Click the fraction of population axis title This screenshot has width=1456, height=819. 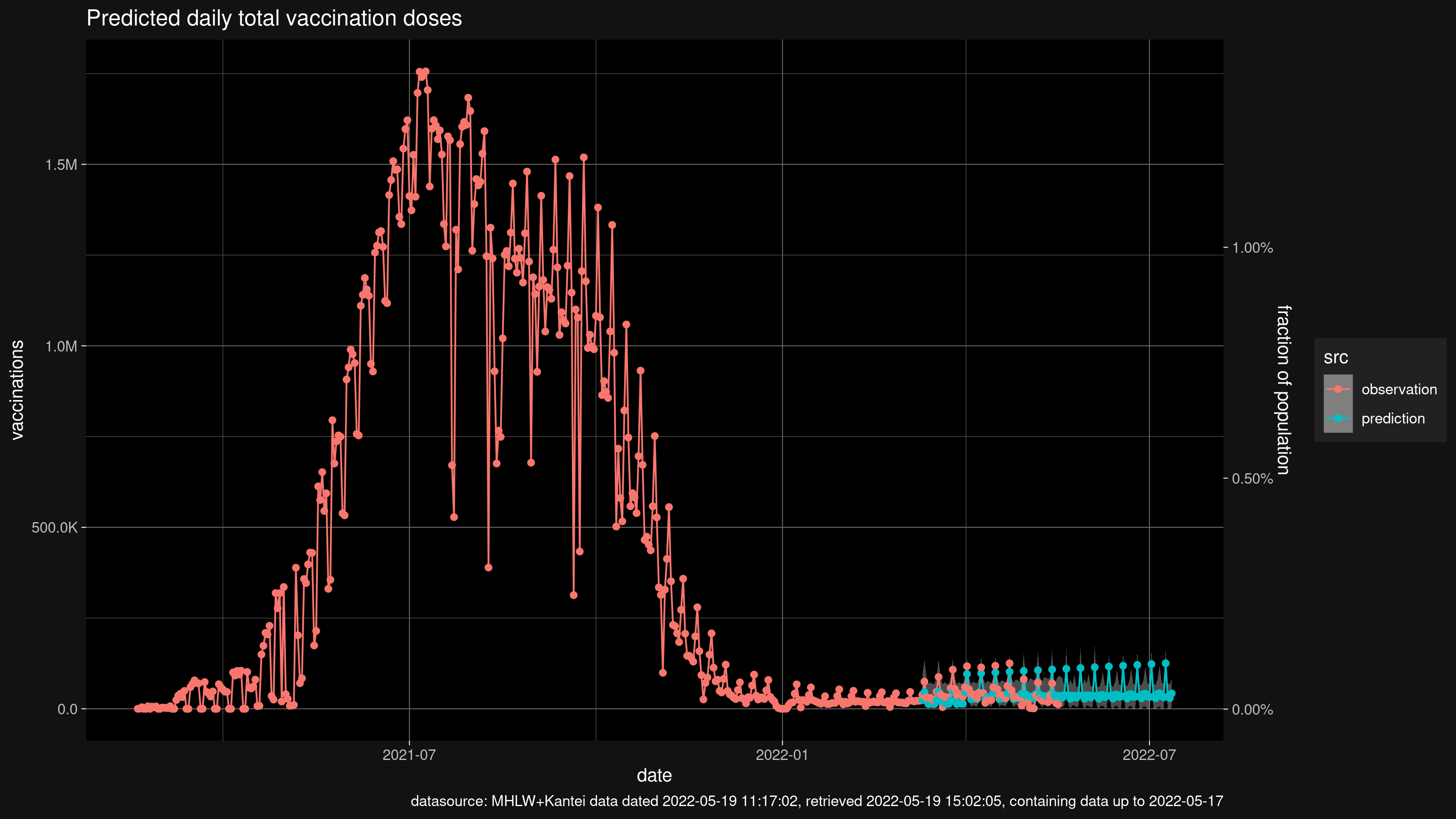(1283, 389)
